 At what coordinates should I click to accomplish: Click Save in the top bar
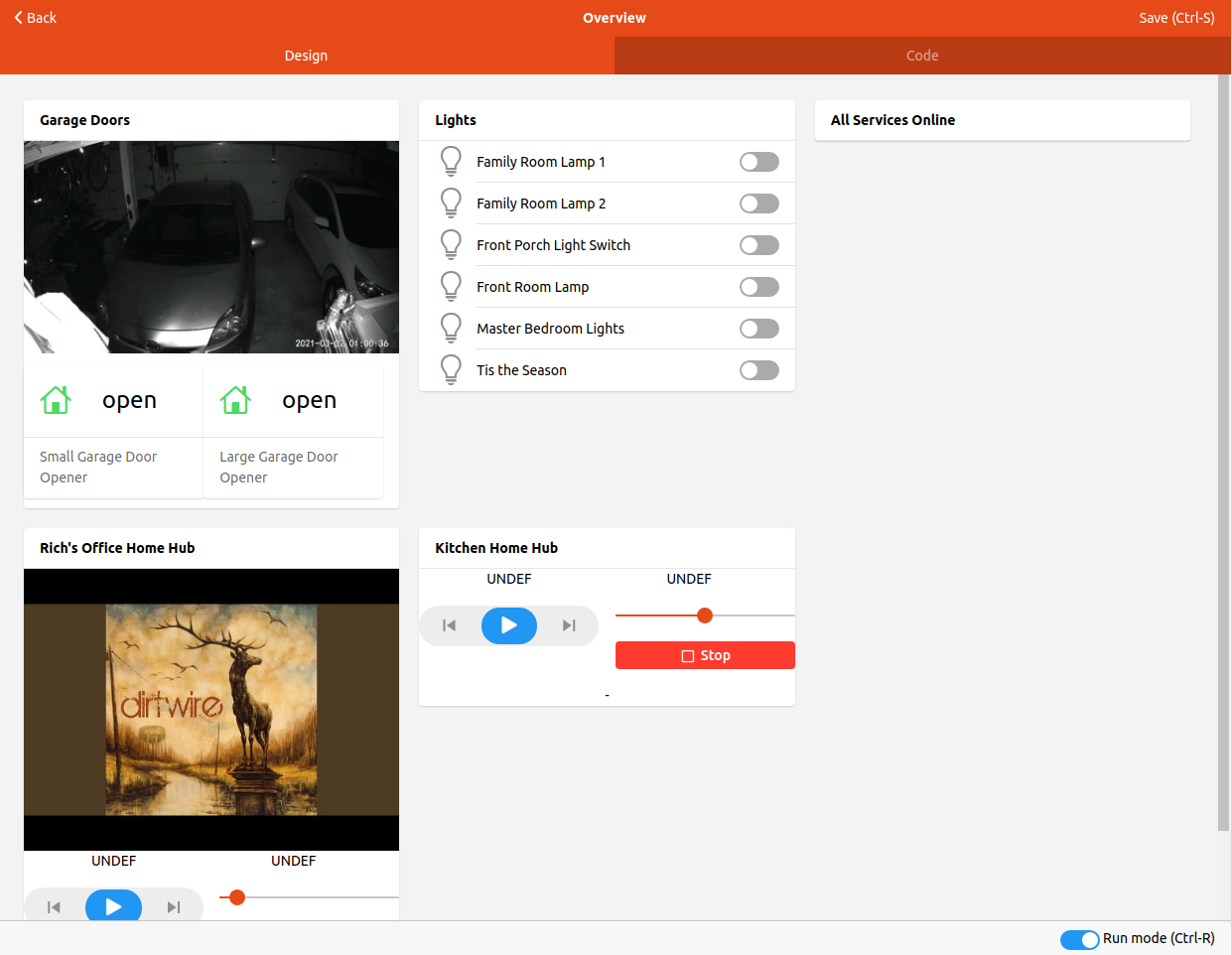(x=1176, y=17)
